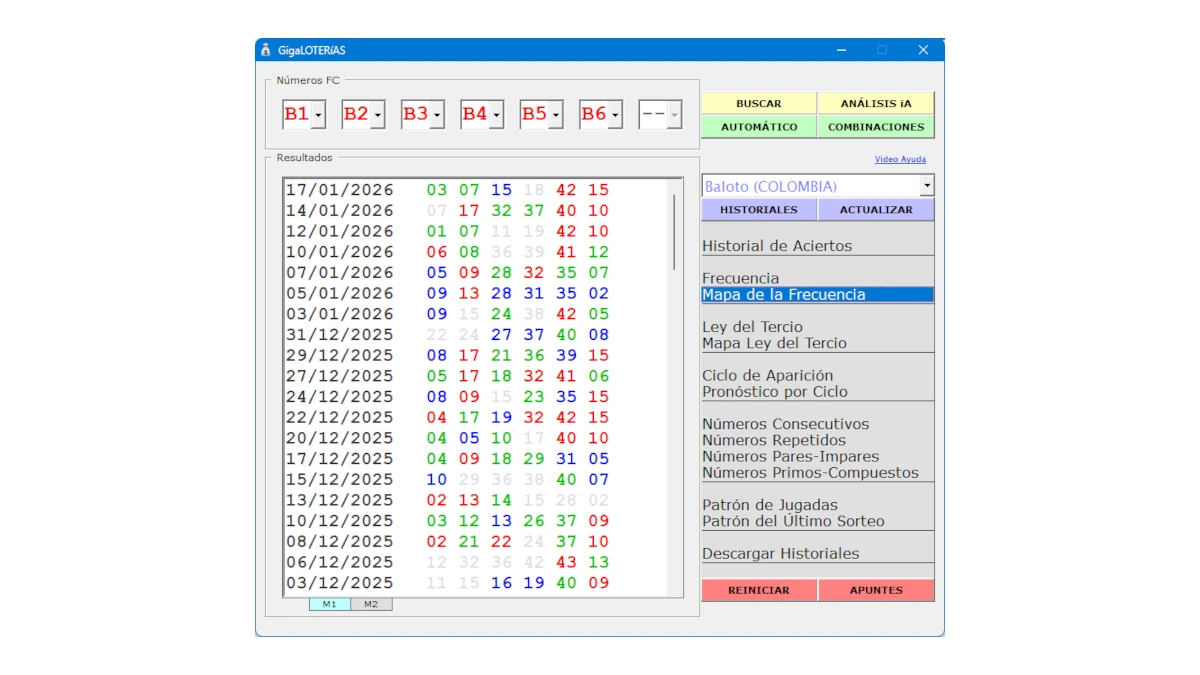Screen dimensions: 1200x675
Task: Click the BUSCAR button
Action: tap(758, 103)
